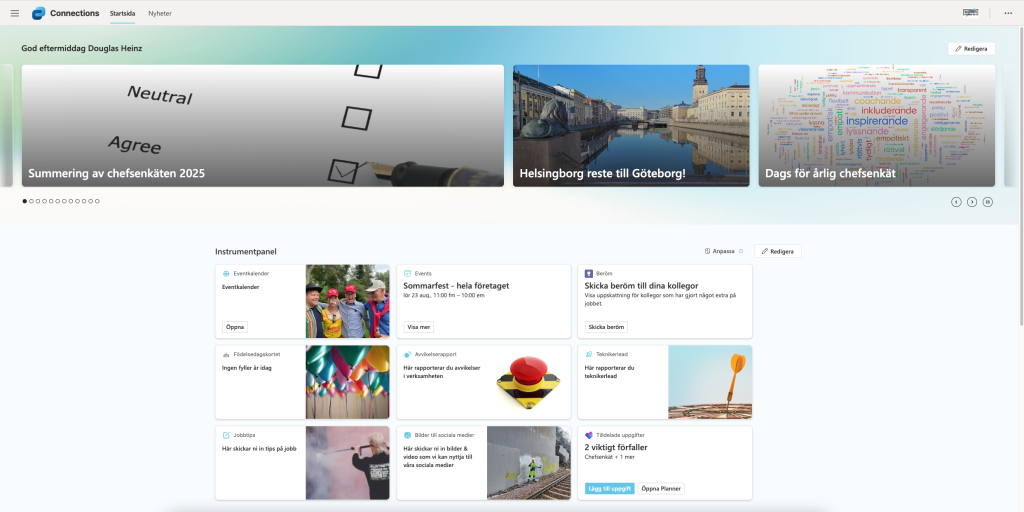Select the first carousel page dot

25,201
